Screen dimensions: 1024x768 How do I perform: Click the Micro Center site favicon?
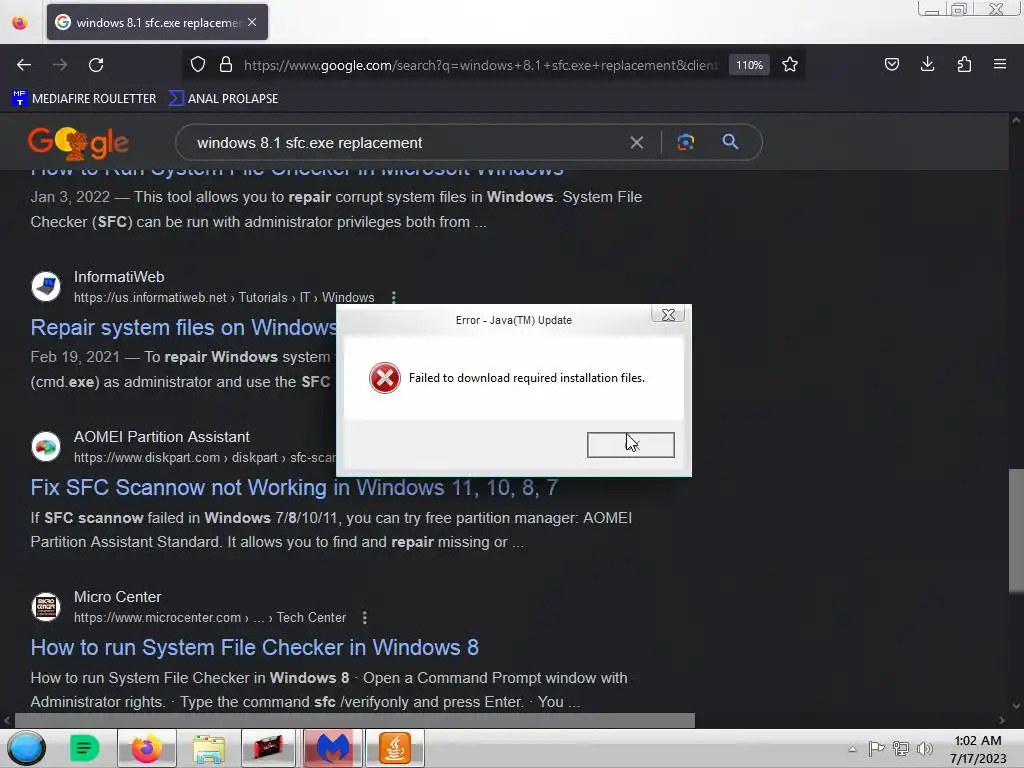click(x=46, y=607)
